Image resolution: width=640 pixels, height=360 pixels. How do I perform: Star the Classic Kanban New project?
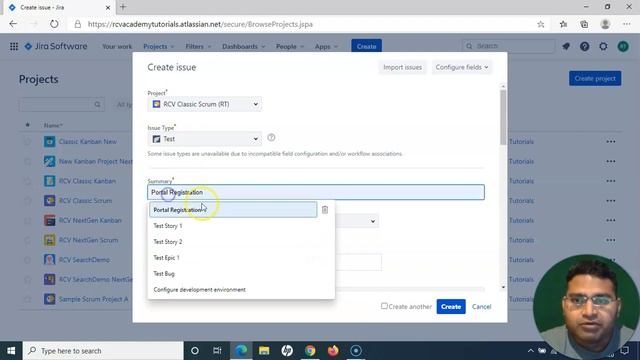[27, 142]
